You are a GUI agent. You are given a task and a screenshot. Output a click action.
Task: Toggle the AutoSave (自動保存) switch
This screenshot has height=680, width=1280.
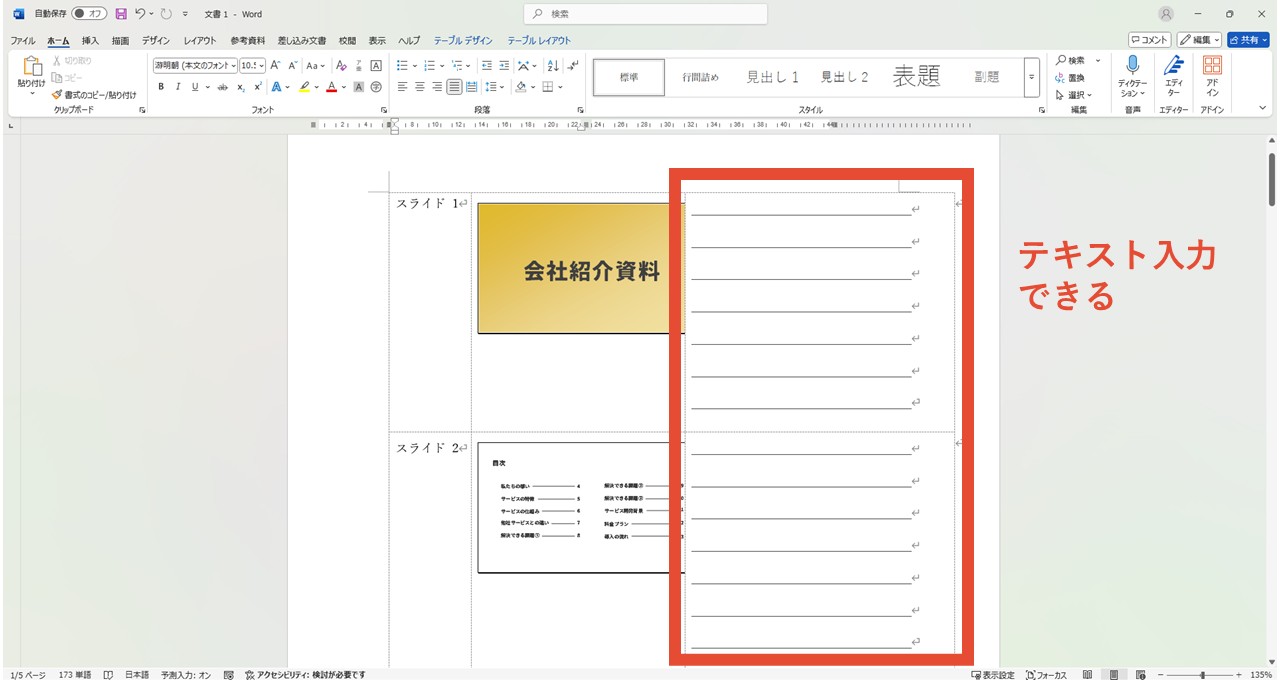coord(90,14)
